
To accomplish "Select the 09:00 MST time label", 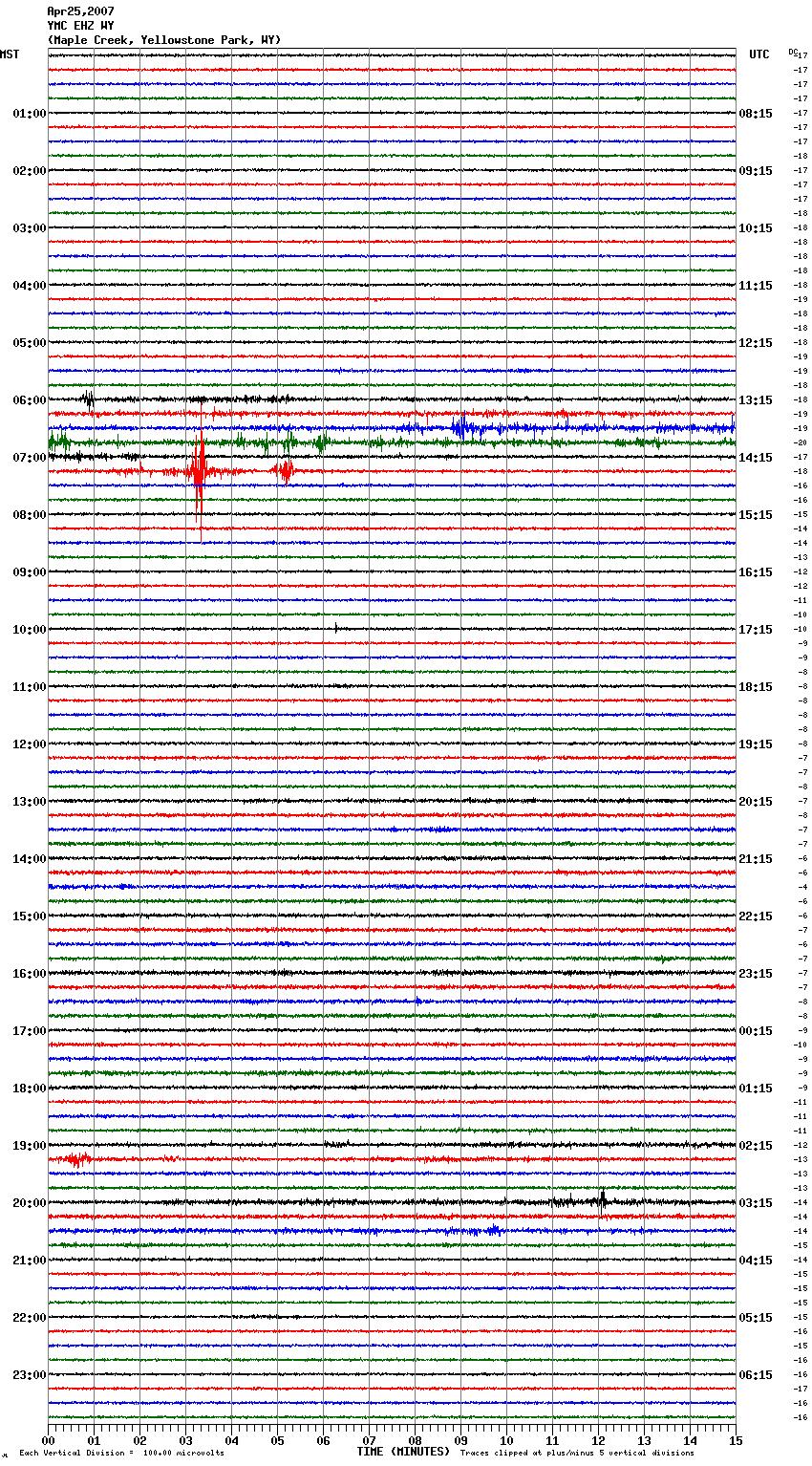I will click(x=29, y=572).
